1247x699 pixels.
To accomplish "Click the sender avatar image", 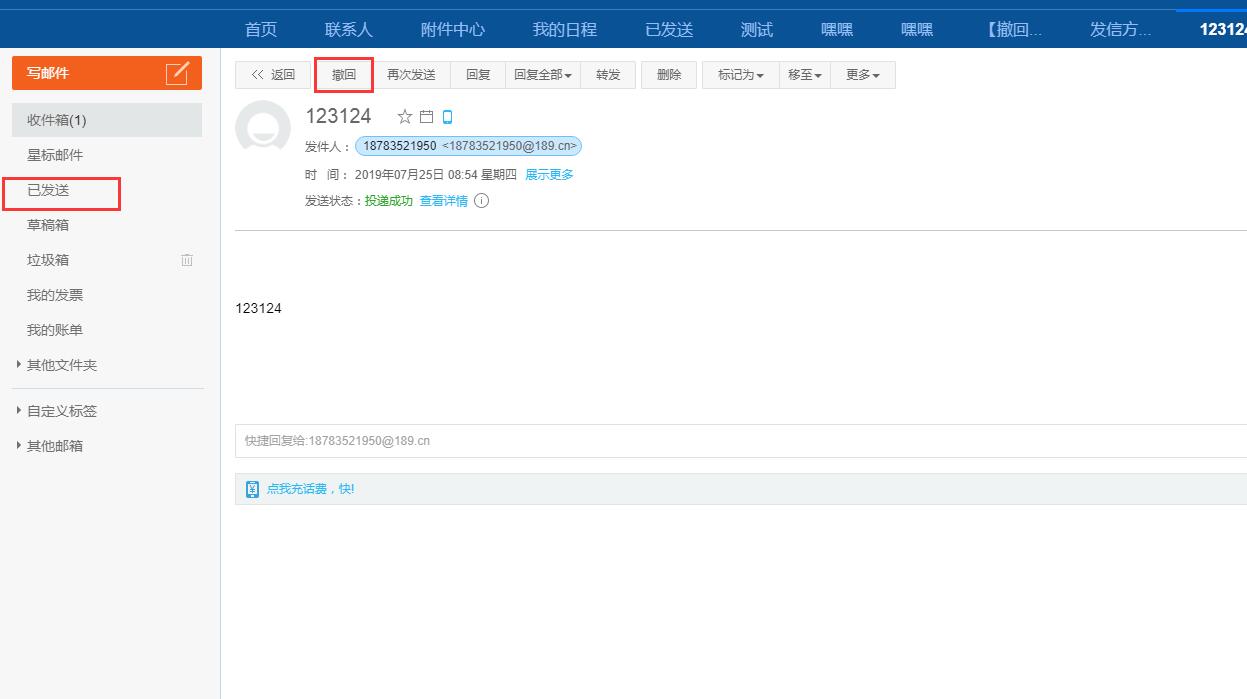I will click(263, 128).
